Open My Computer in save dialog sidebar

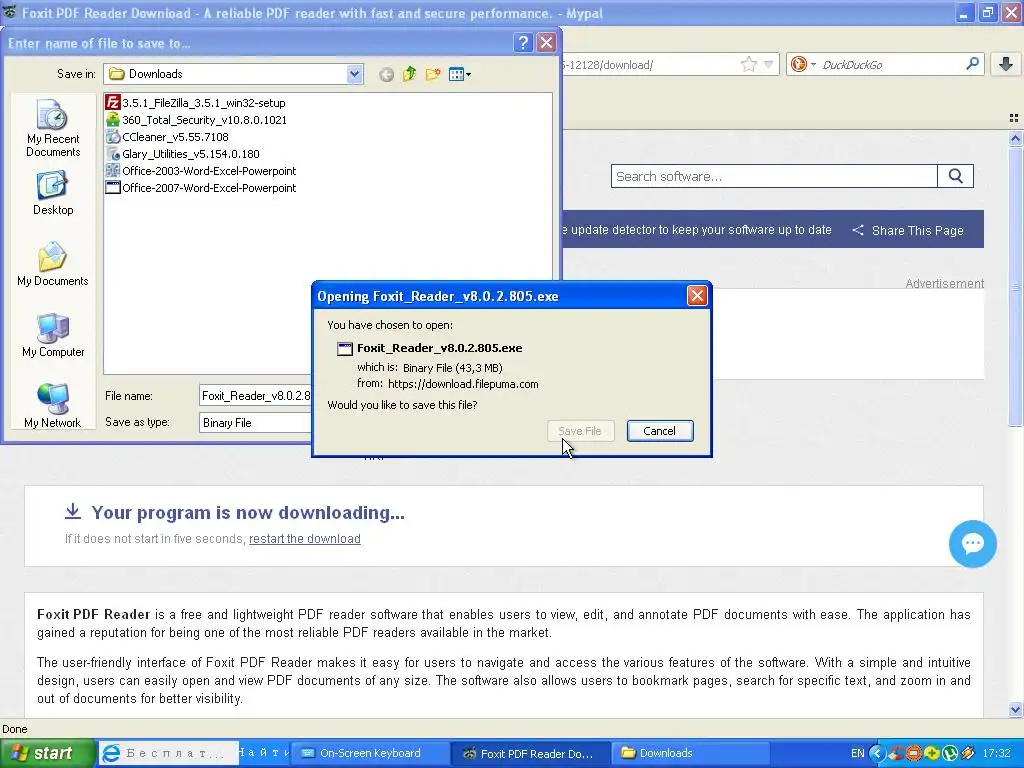tap(53, 335)
